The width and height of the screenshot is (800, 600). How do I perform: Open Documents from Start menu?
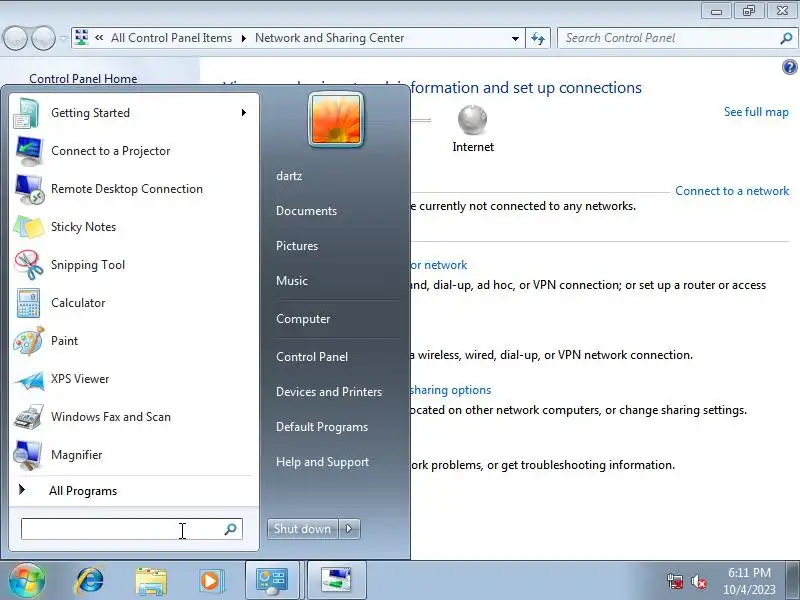pos(306,211)
